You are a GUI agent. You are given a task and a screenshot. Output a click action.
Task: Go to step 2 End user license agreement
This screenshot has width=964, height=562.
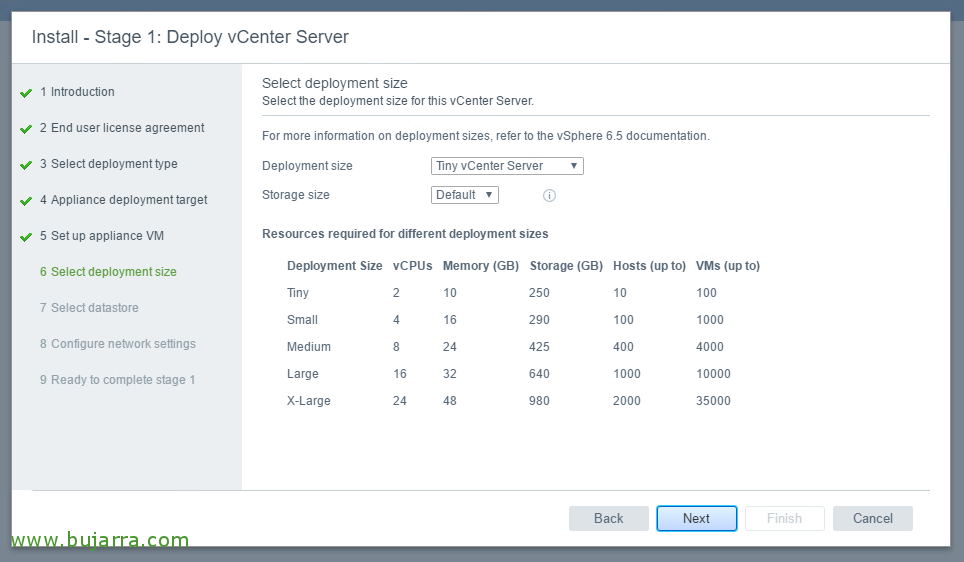coord(122,128)
